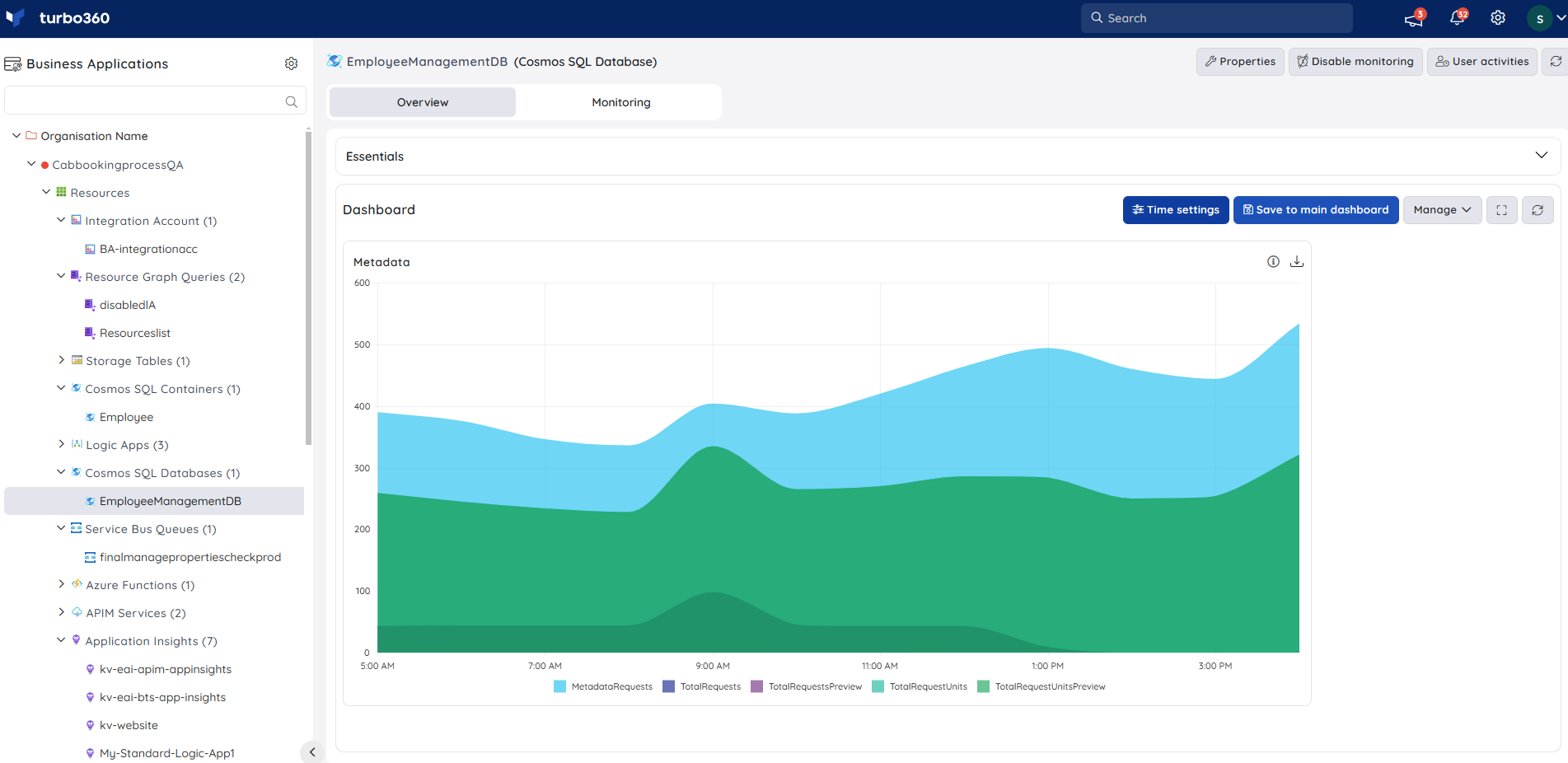Open the notifications bell icon

tap(1457, 18)
